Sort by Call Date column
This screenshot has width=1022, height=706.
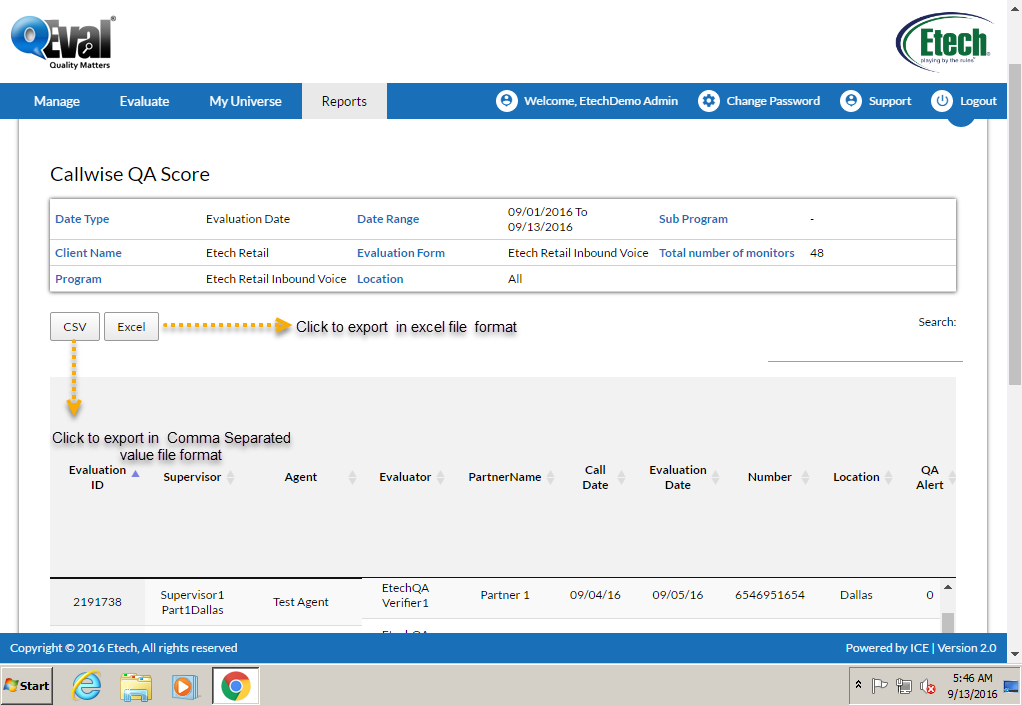pyautogui.click(x=595, y=477)
